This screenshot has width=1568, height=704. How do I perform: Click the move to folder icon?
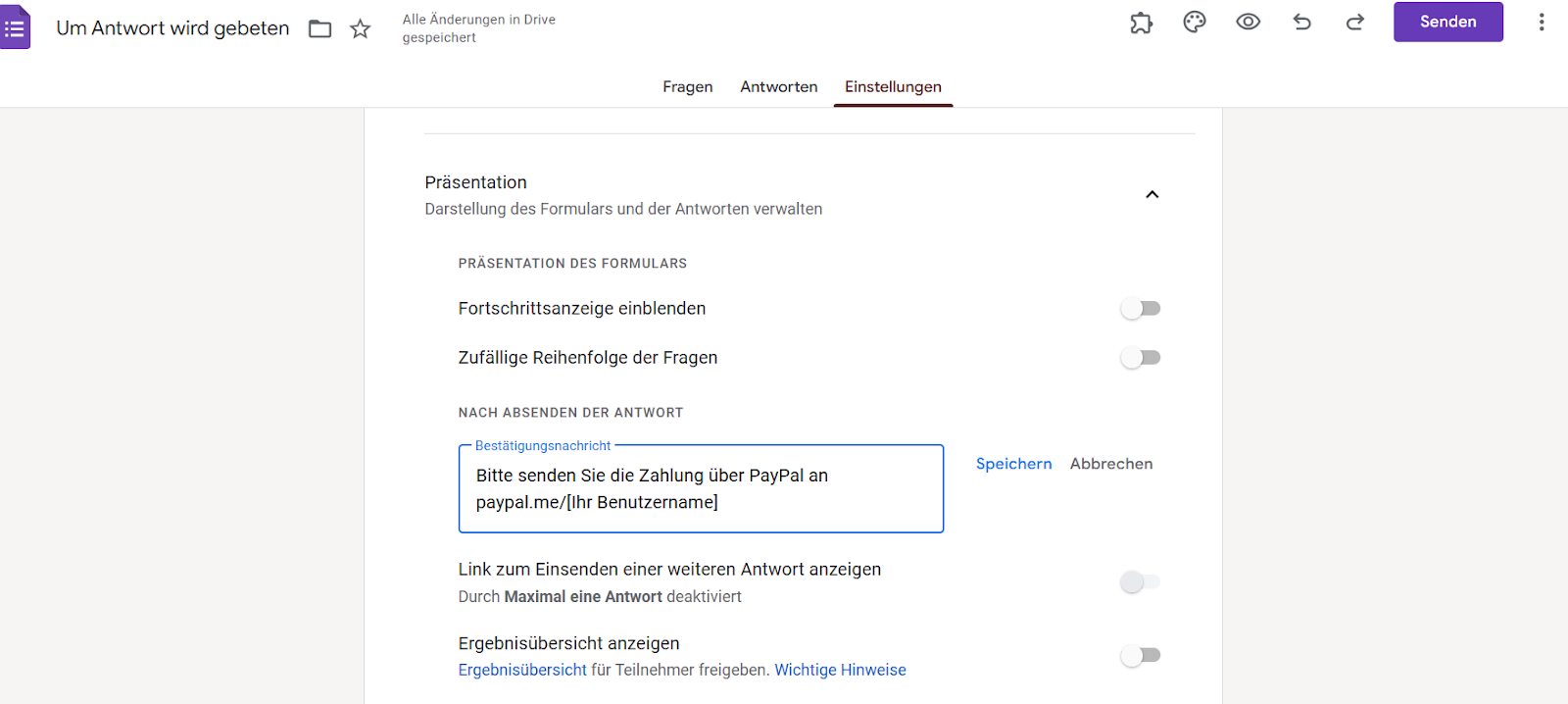coord(320,28)
